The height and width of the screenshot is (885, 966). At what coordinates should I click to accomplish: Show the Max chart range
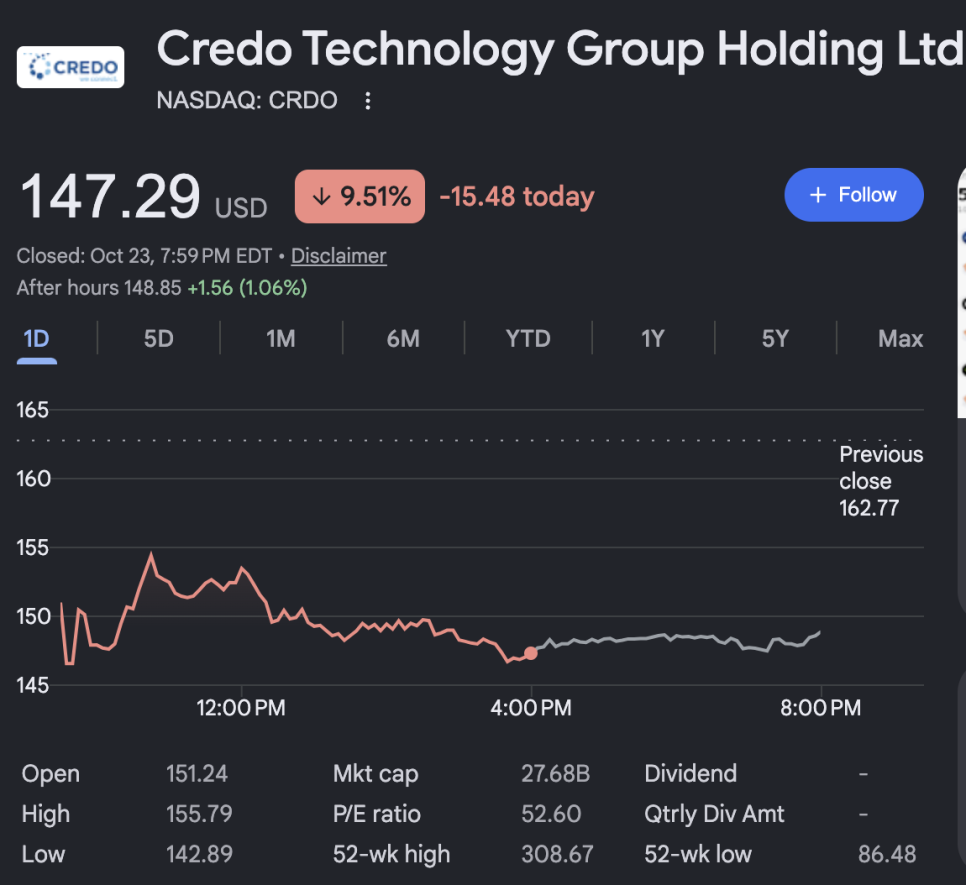point(900,339)
